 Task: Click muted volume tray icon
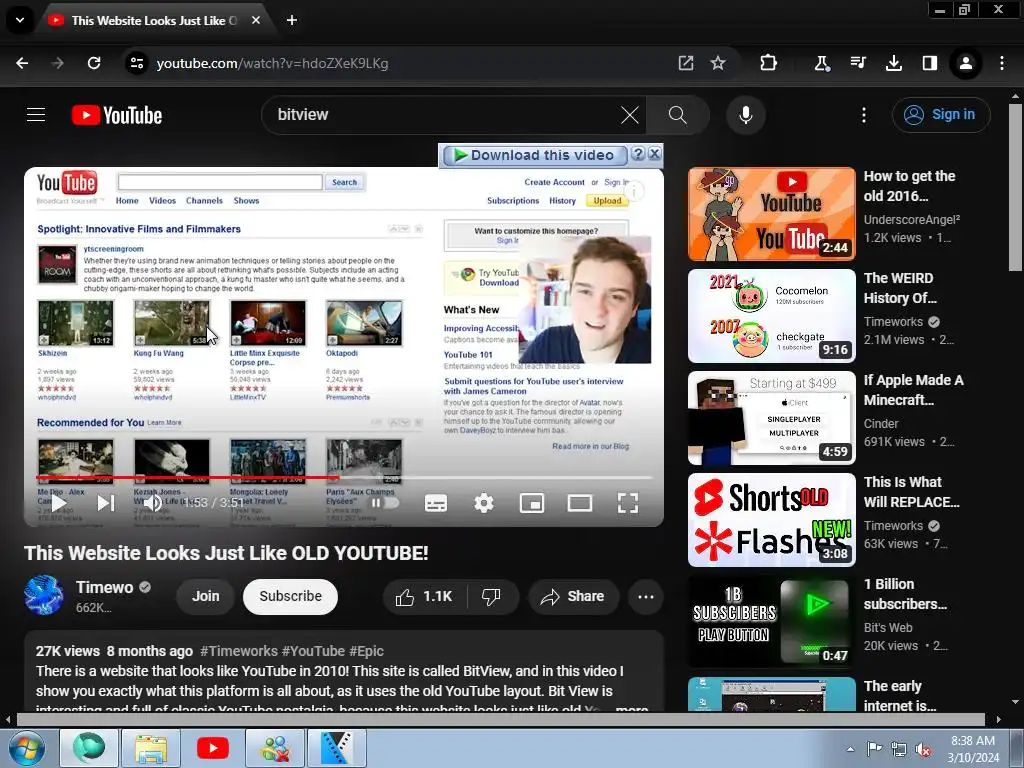pos(923,749)
